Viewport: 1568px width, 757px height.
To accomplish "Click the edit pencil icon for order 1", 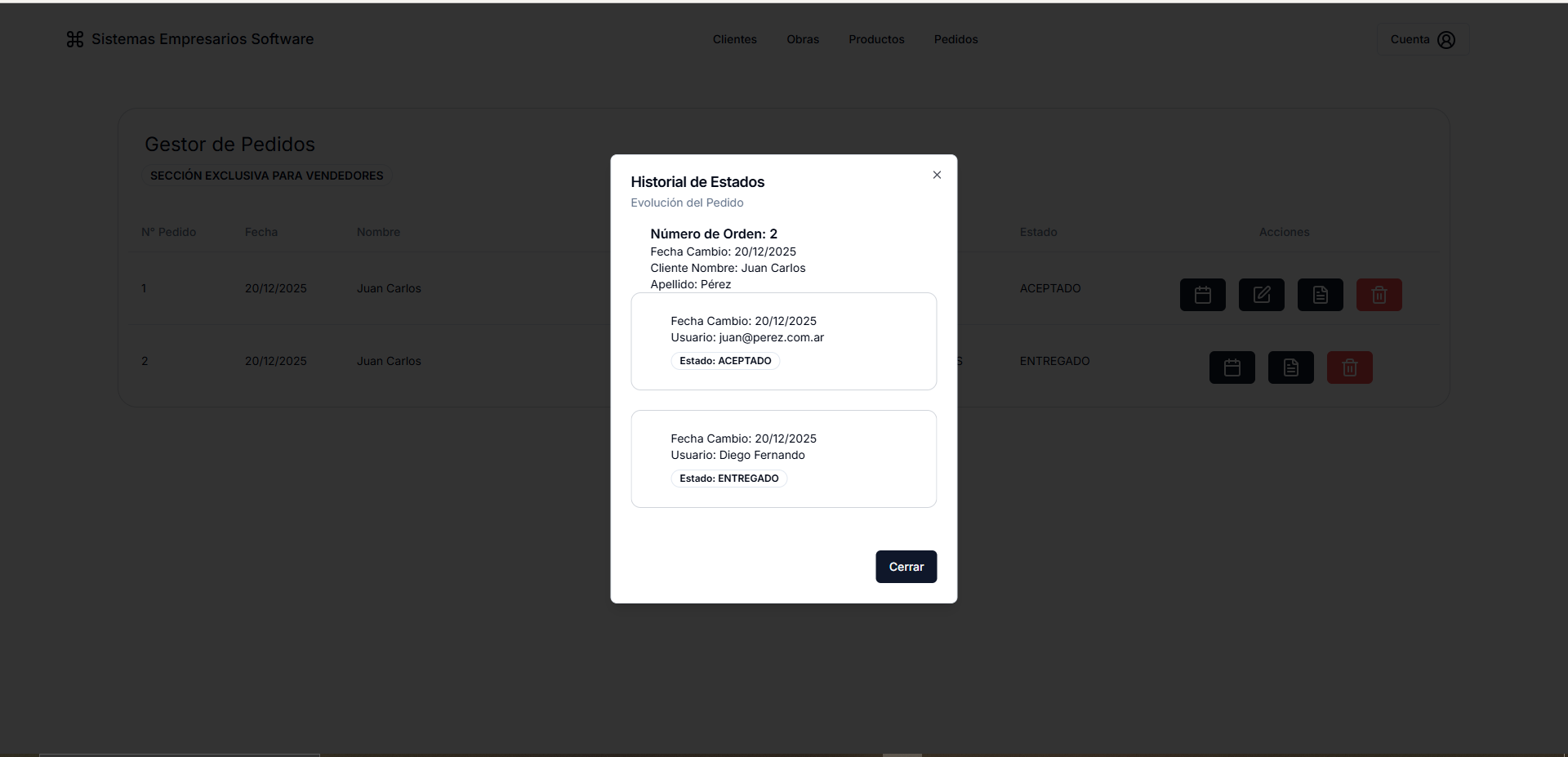I will point(1261,295).
